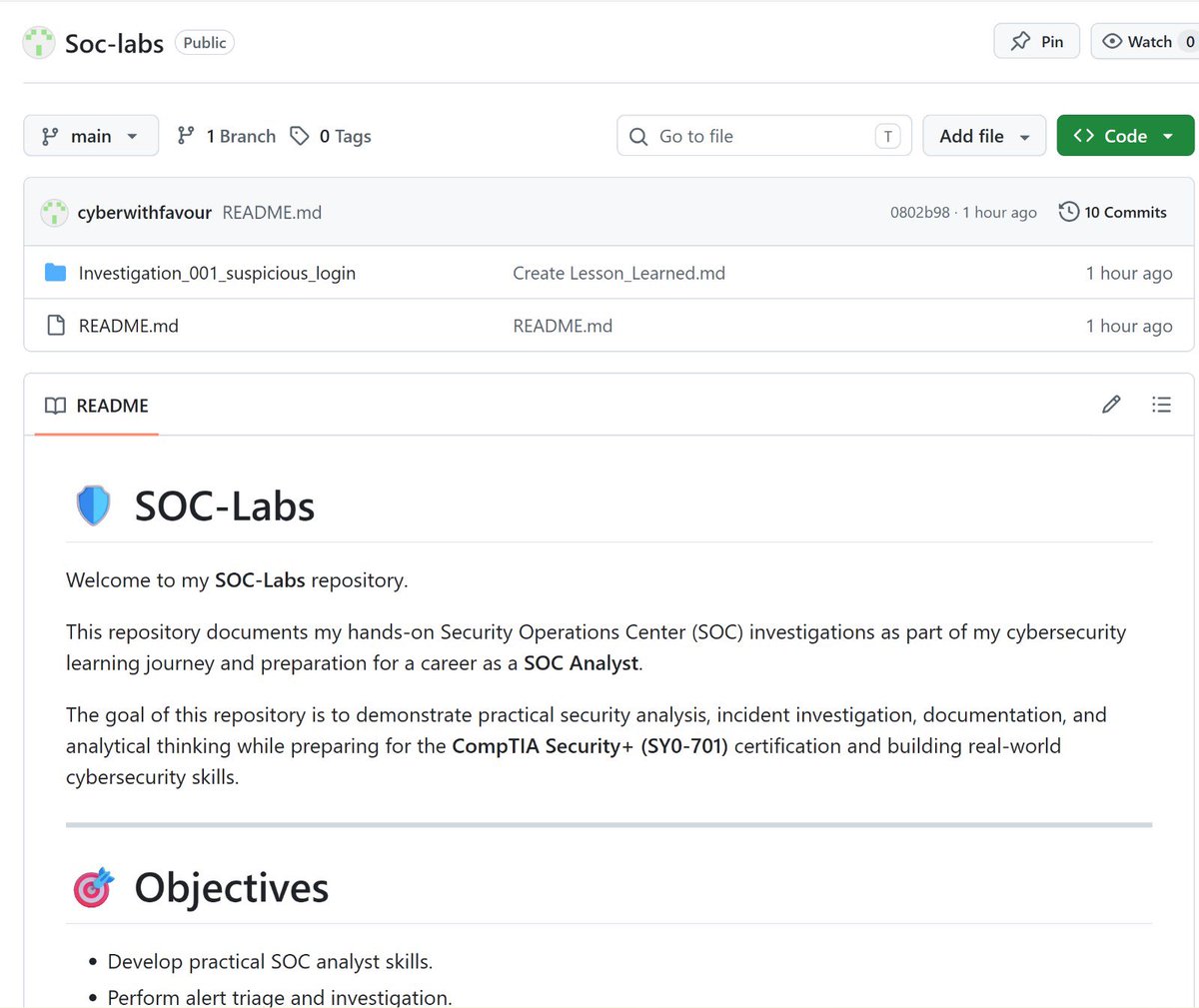The height and width of the screenshot is (1008, 1199).
Task: Click the pencil edit README icon
Action: [x=1111, y=405]
